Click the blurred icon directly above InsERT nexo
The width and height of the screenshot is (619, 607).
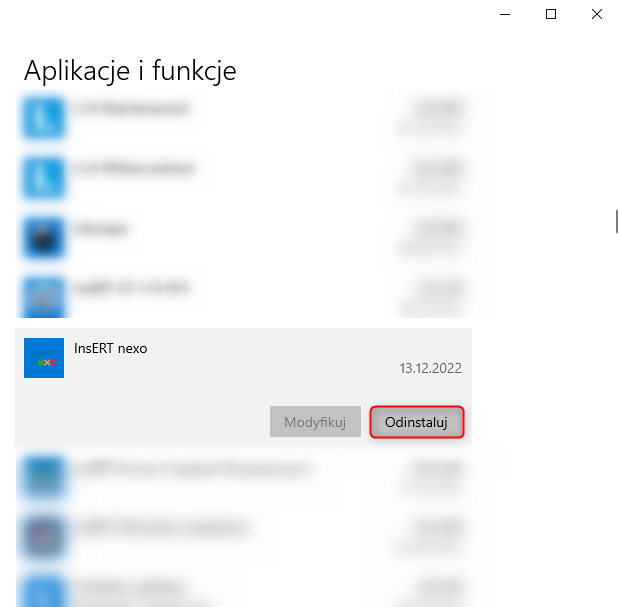point(44,298)
